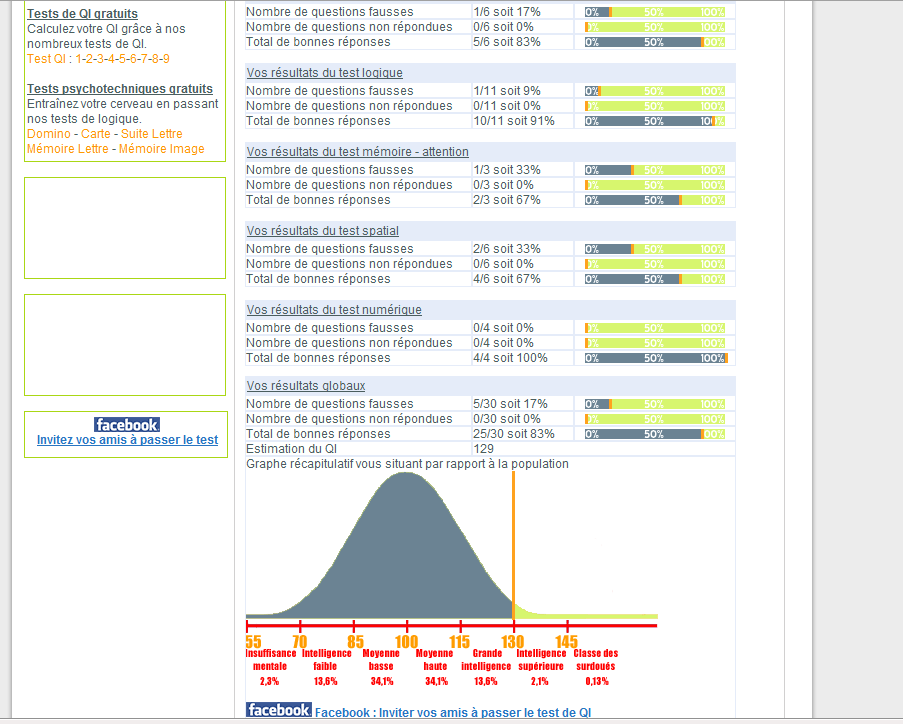Click progress bar beside '10/11 soit 91%'
Image resolution: width=903 pixels, height=724 pixels.
pyautogui.click(x=655, y=121)
